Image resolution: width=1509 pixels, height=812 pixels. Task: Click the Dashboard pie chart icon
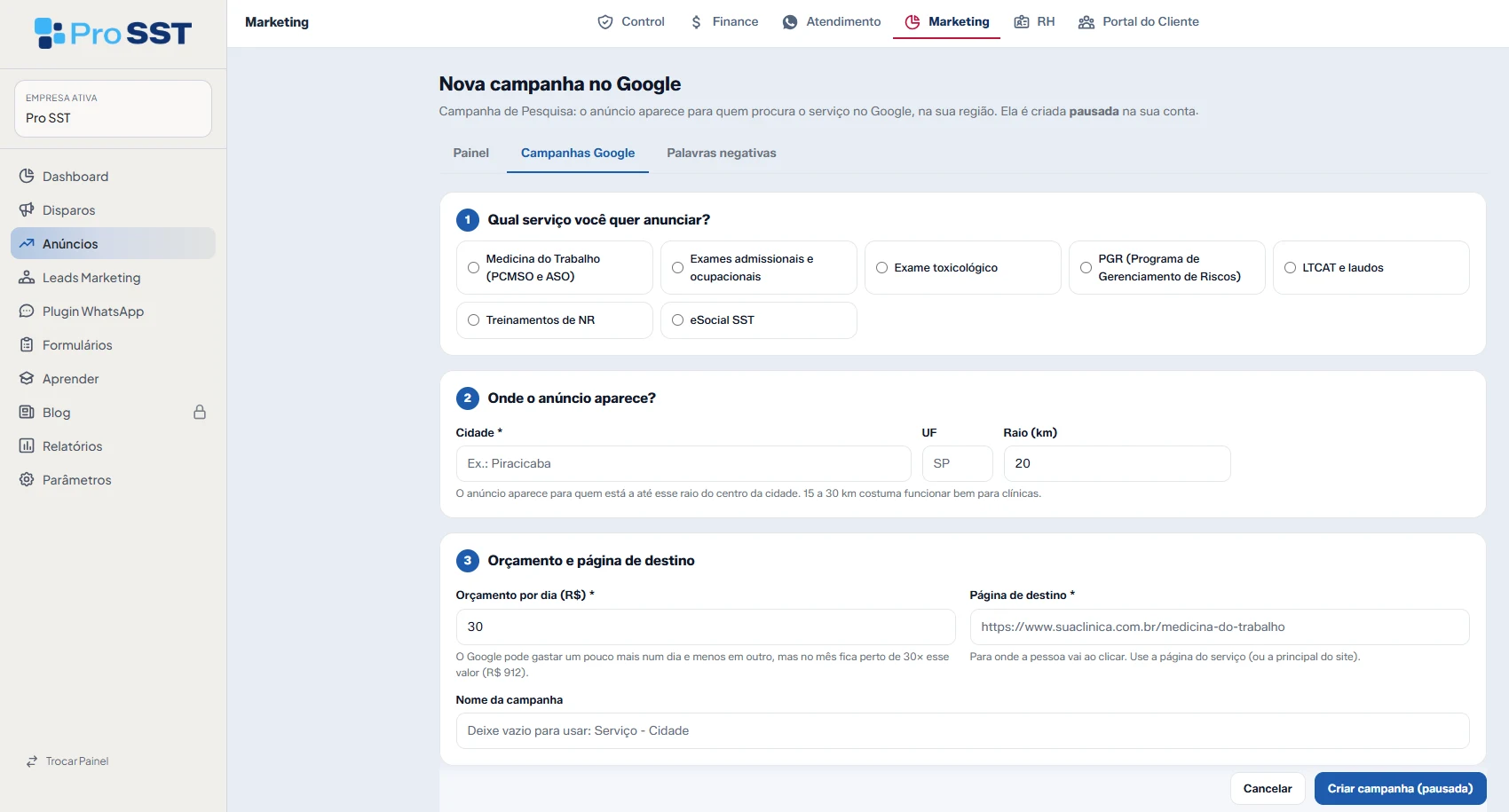point(27,176)
